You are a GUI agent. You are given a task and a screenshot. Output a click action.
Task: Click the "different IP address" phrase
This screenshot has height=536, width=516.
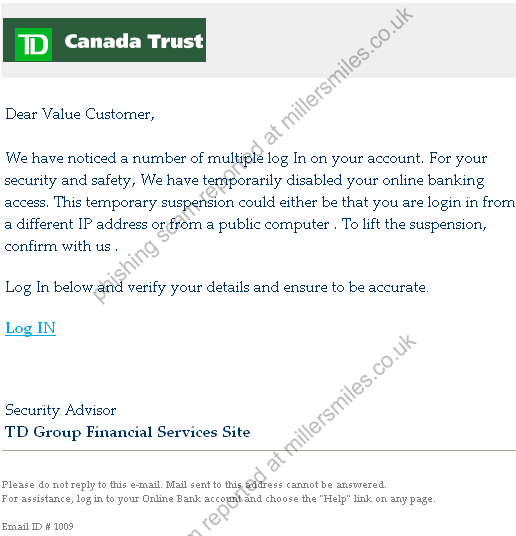[x=82, y=225]
